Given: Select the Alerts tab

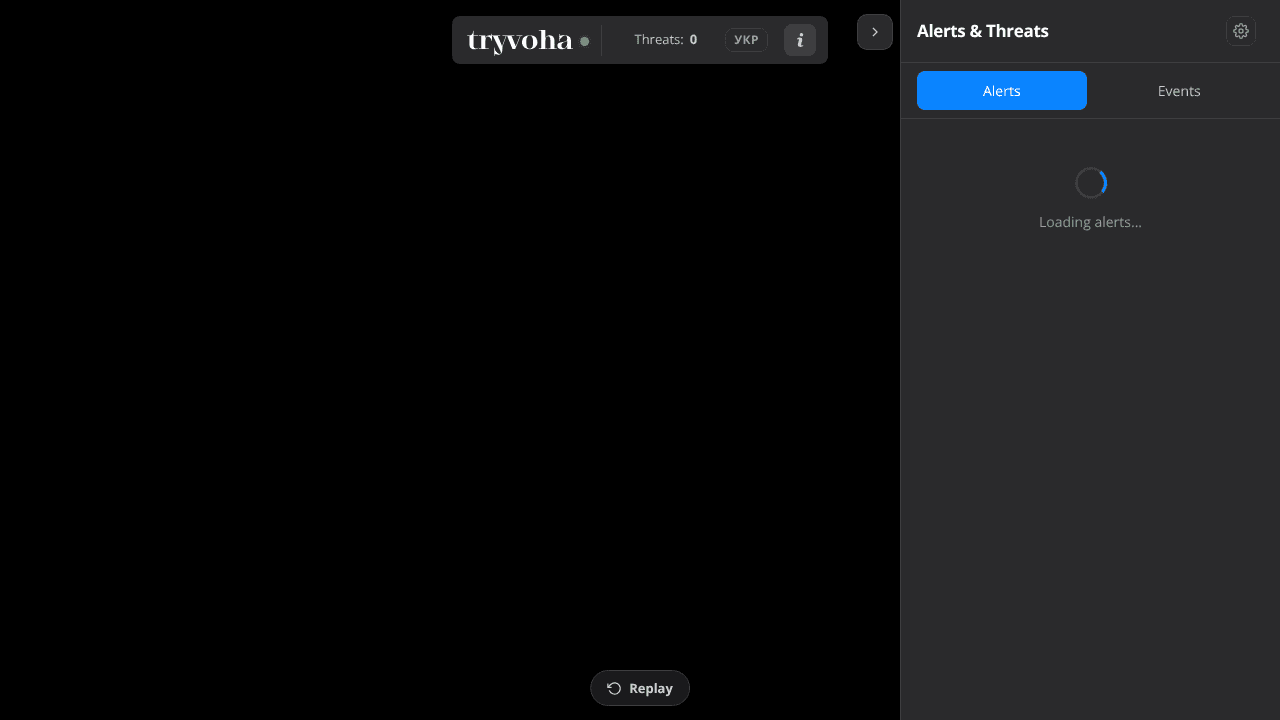Looking at the screenshot, I should point(1002,91).
